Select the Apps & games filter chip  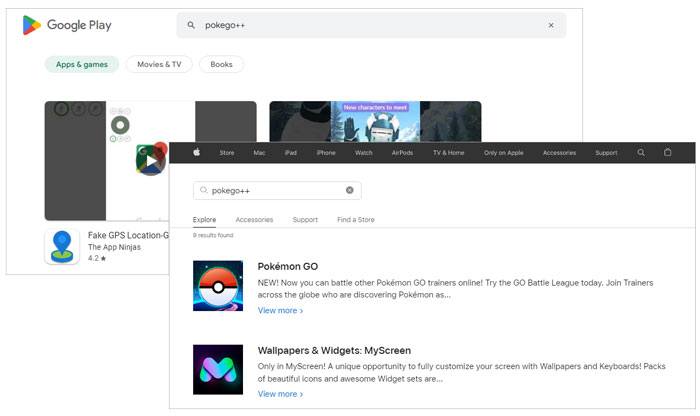[82, 64]
